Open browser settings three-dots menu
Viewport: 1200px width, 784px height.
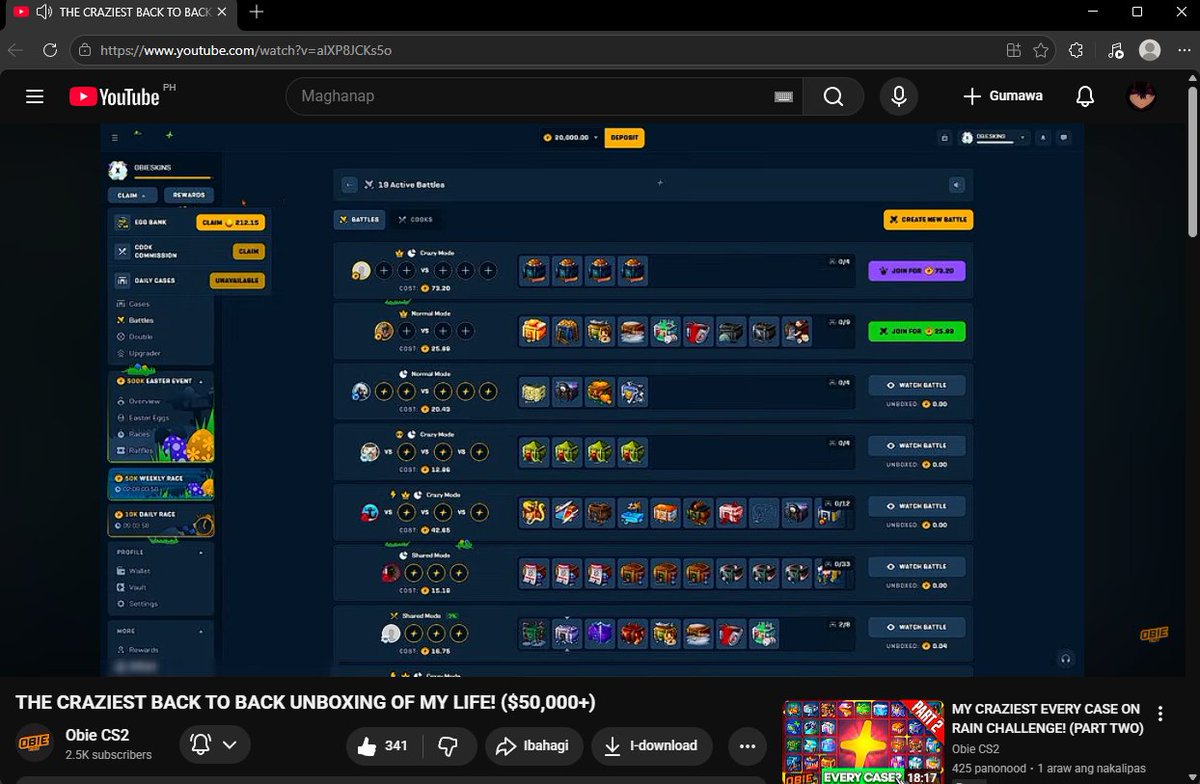1183,49
